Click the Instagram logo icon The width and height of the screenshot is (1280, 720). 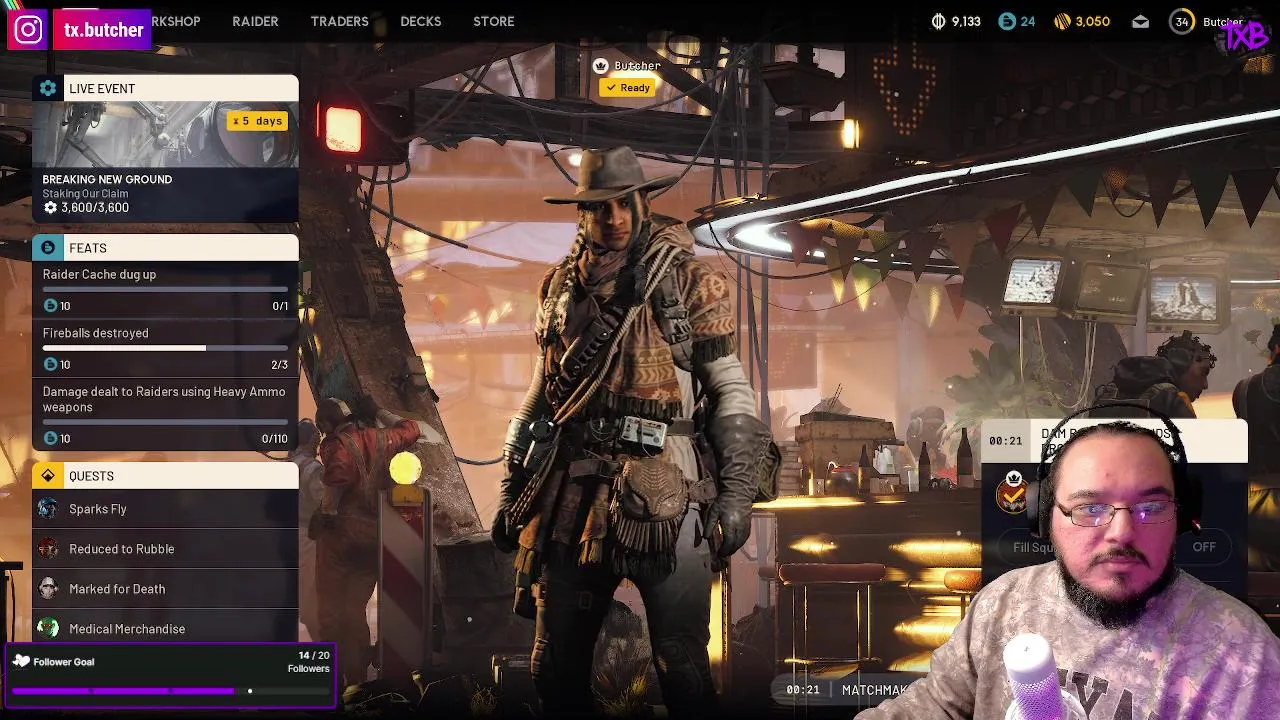tap(29, 30)
